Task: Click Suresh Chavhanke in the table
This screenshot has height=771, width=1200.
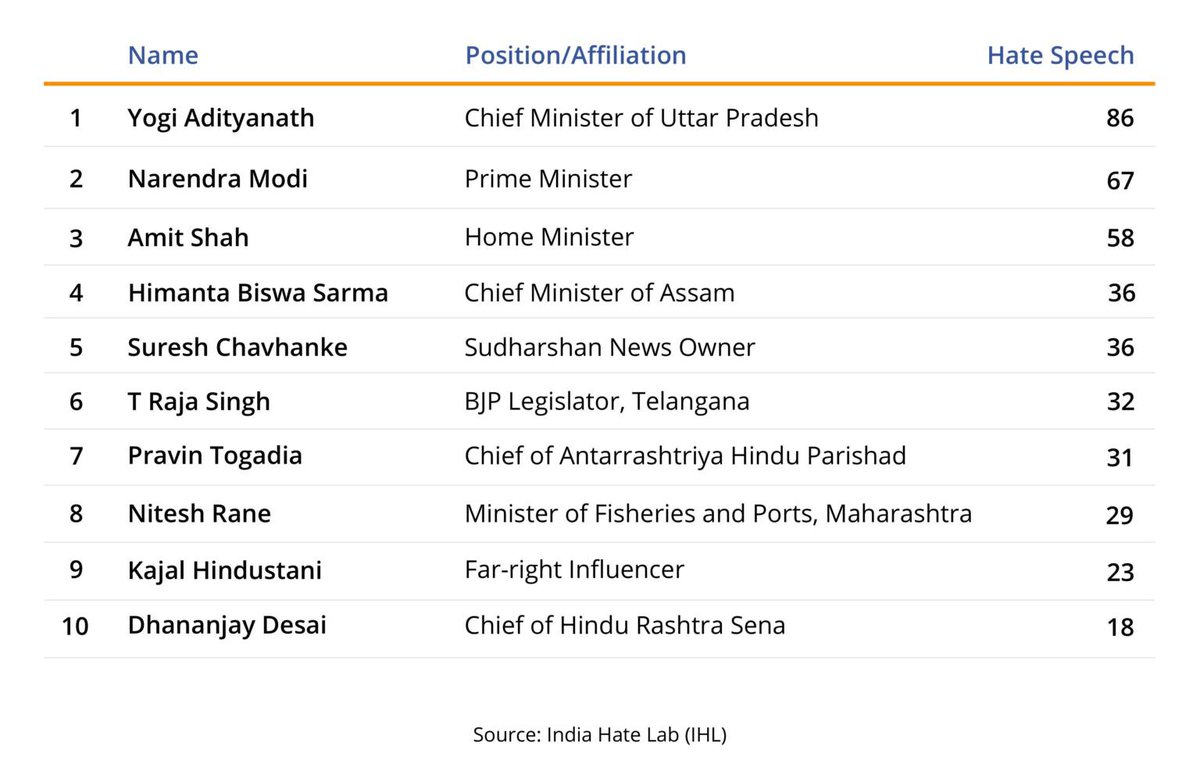Action: point(238,347)
